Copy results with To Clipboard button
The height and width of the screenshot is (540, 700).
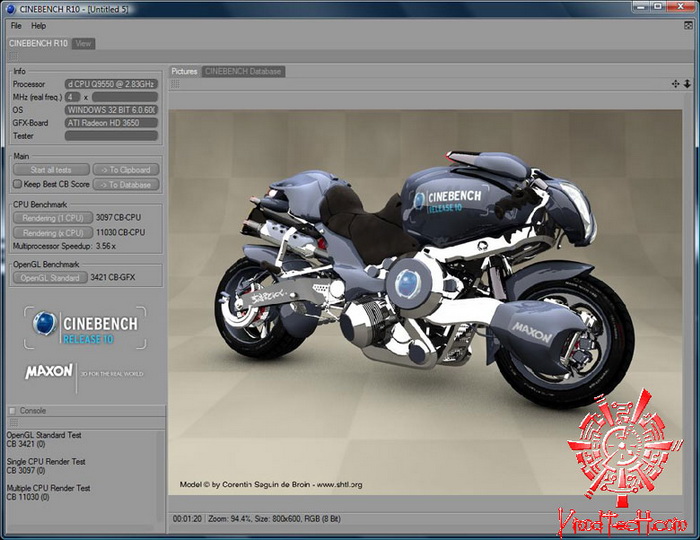pos(126,170)
